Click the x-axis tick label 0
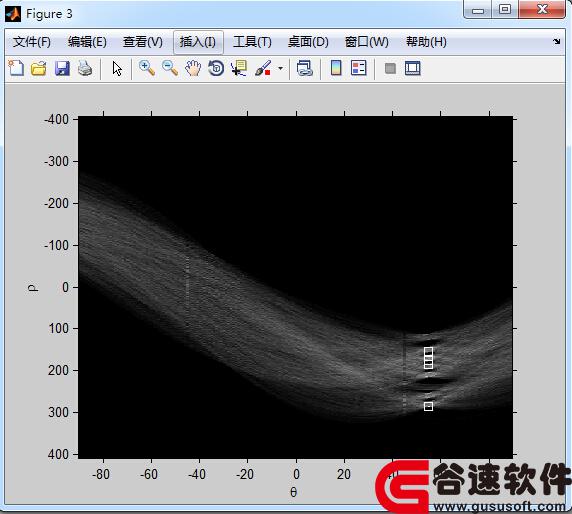Screen dimensions: 572x514 pos(296,474)
